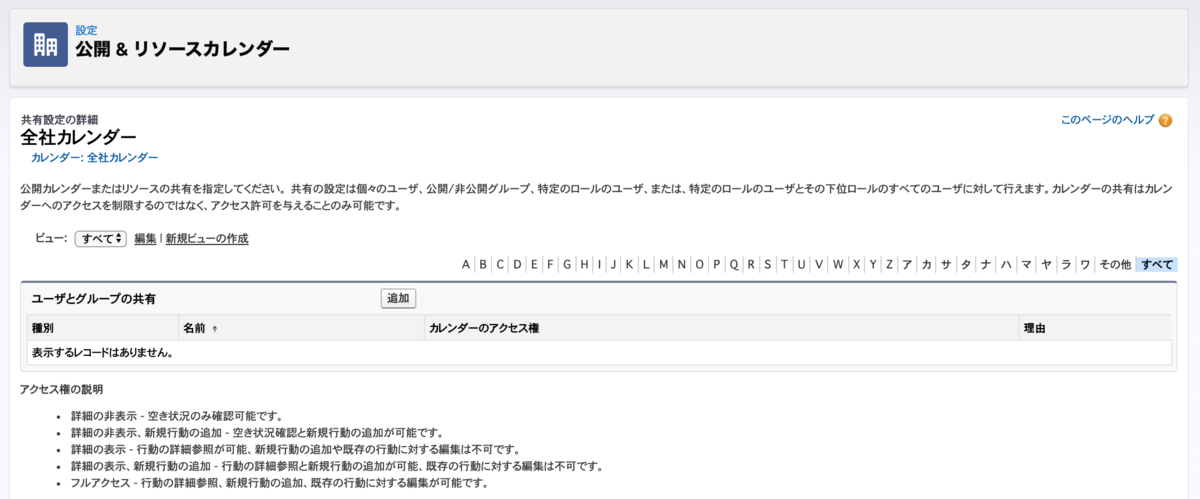Open the ビュー dropdown set to すべて
Viewport: 1200px width, 499px height.
pyautogui.click(x=101, y=238)
